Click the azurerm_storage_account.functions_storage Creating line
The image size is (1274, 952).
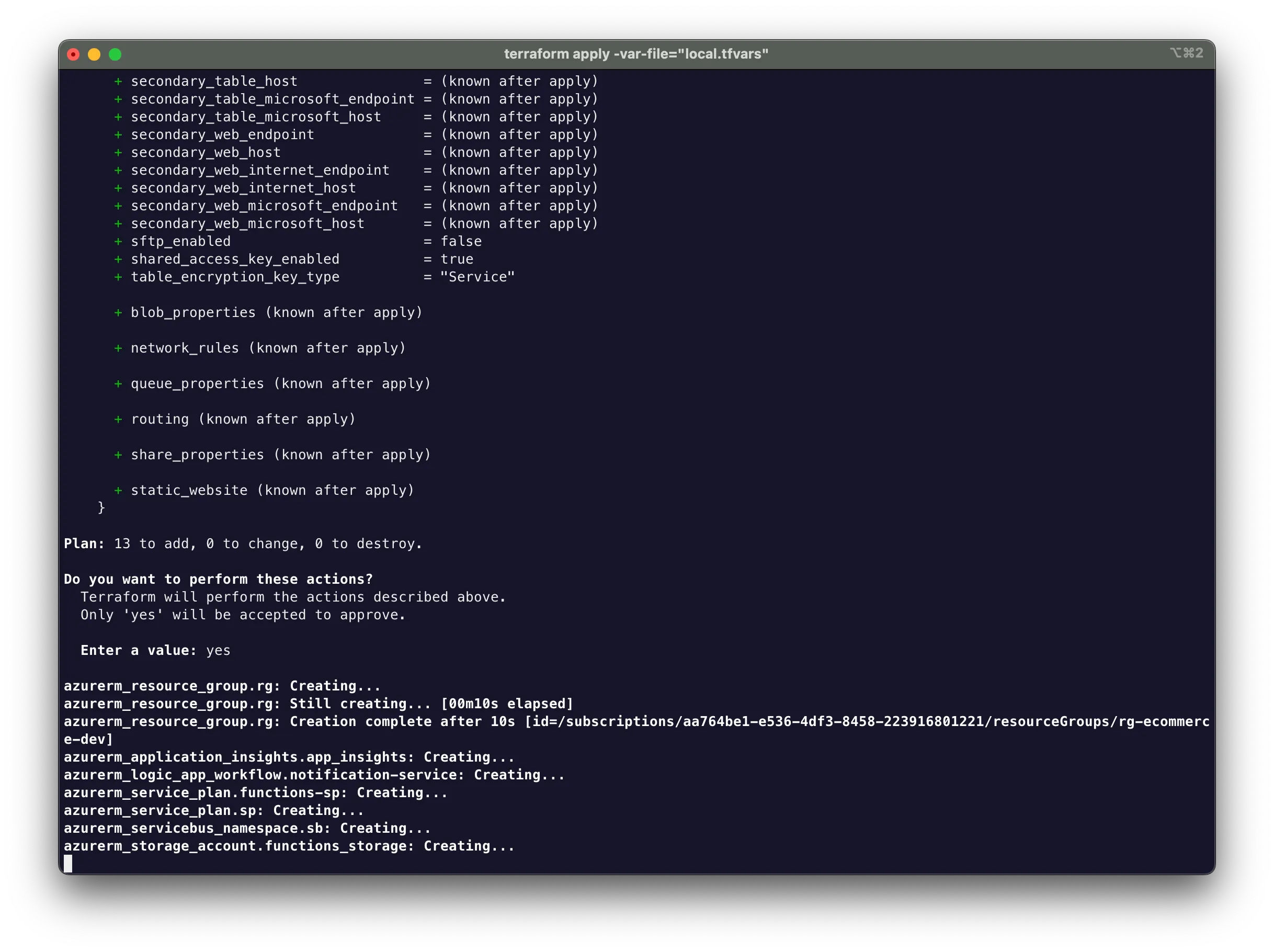click(289, 846)
